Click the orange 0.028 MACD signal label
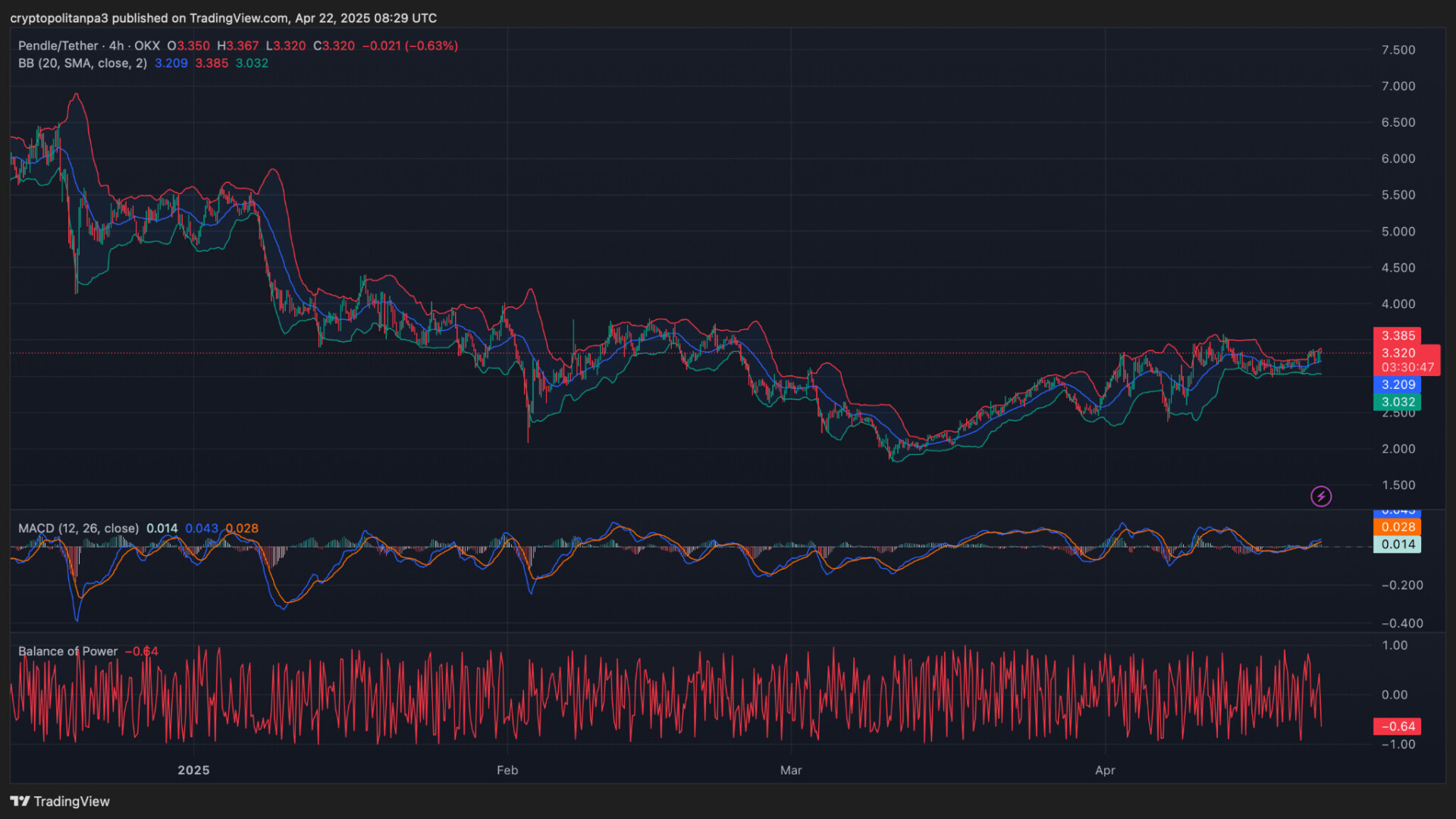The width and height of the screenshot is (1456, 819). pos(1397,528)
